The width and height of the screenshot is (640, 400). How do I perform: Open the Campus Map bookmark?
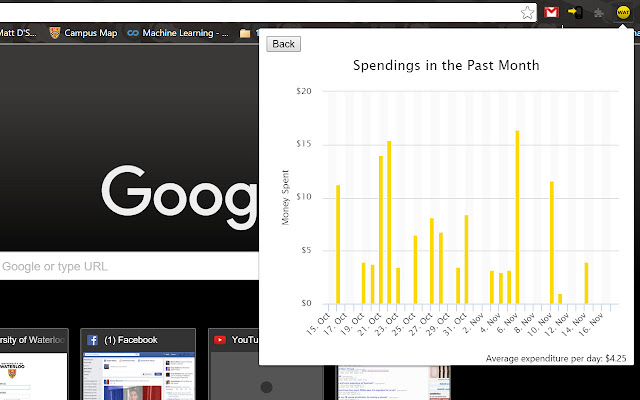[x=83, y=33]
